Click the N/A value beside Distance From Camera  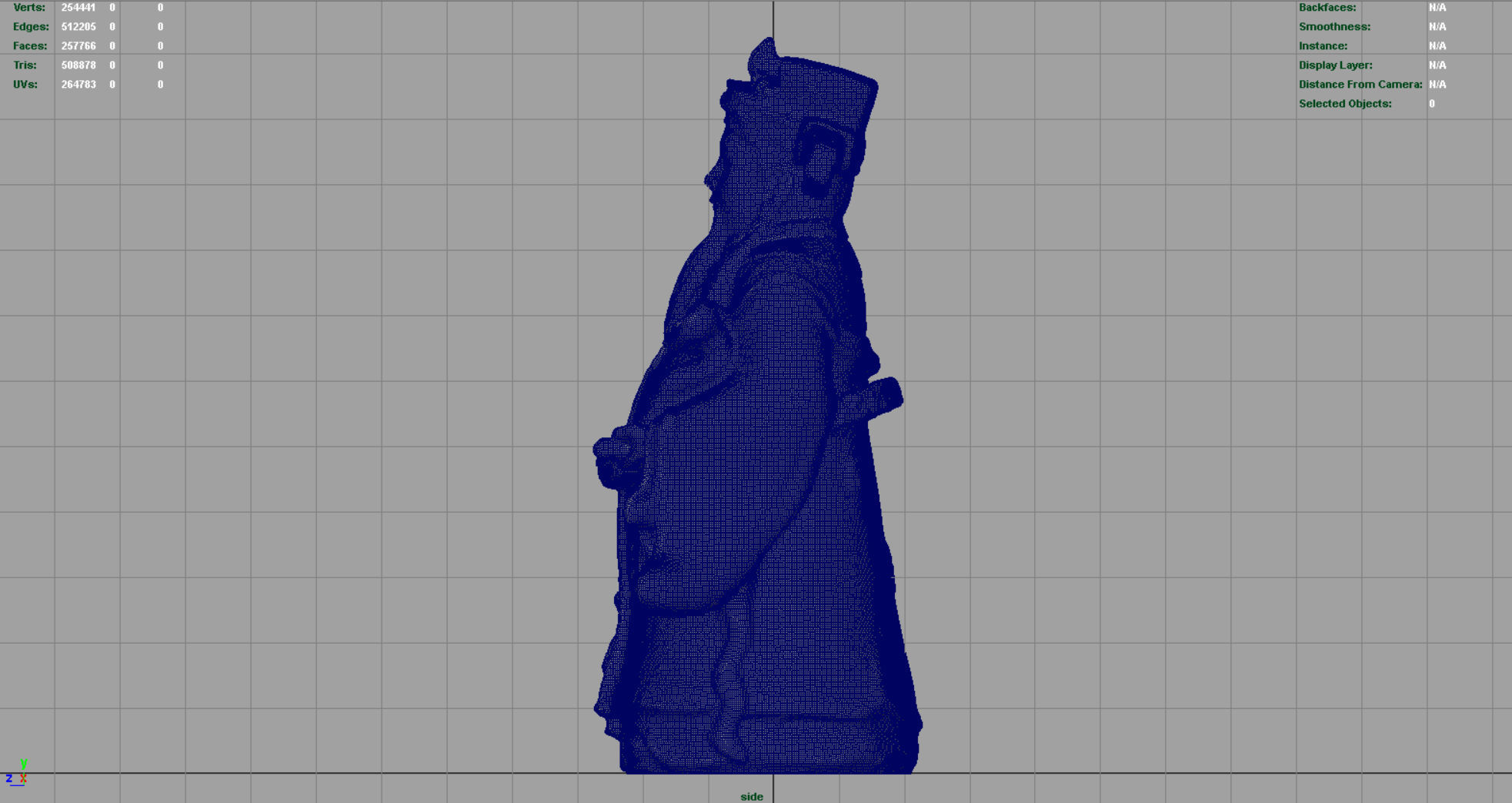click(1437, 85)
